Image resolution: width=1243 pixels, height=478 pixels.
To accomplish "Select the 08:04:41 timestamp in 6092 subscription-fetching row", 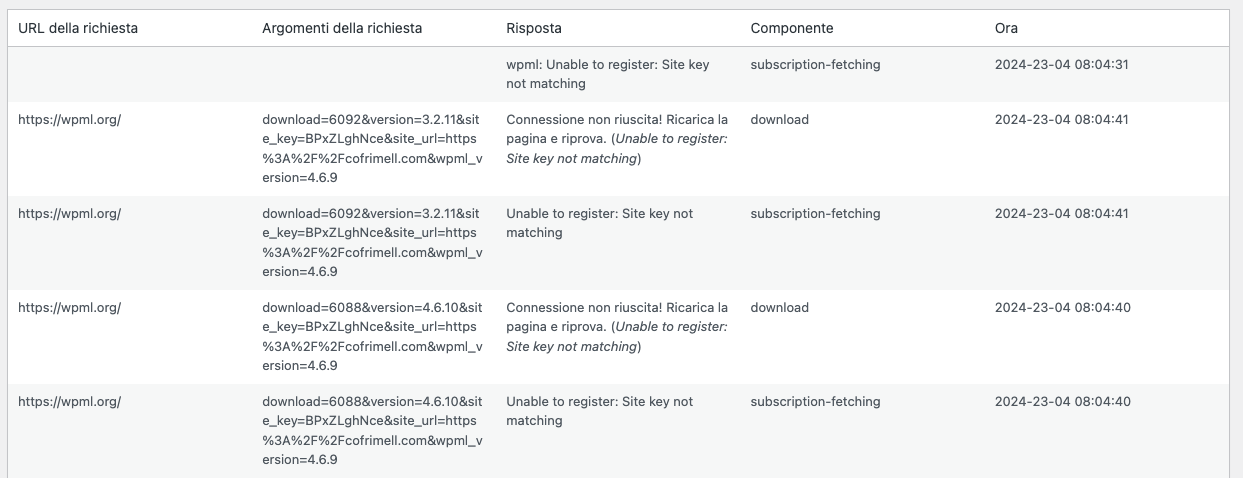I will click(1062, 213).
